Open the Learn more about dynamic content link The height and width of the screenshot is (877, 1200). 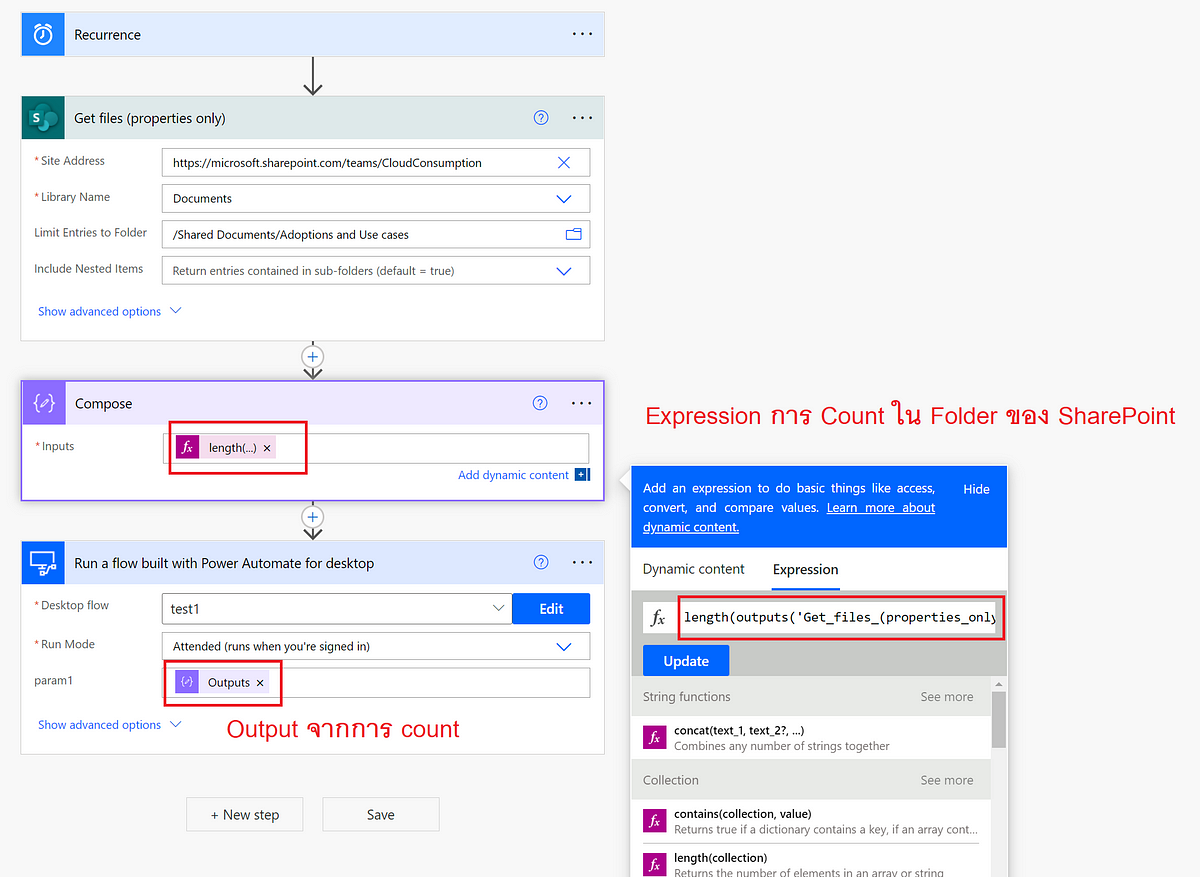point(880,507)
